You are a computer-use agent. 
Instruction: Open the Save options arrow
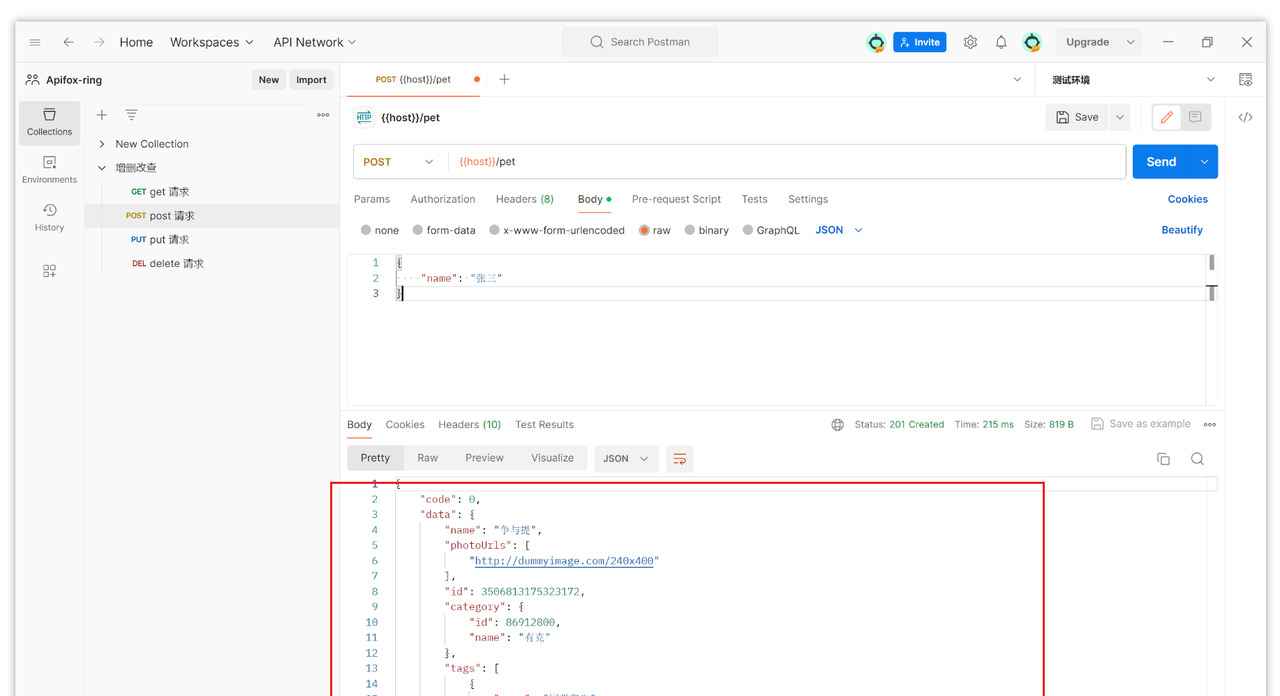(1120, 117)
